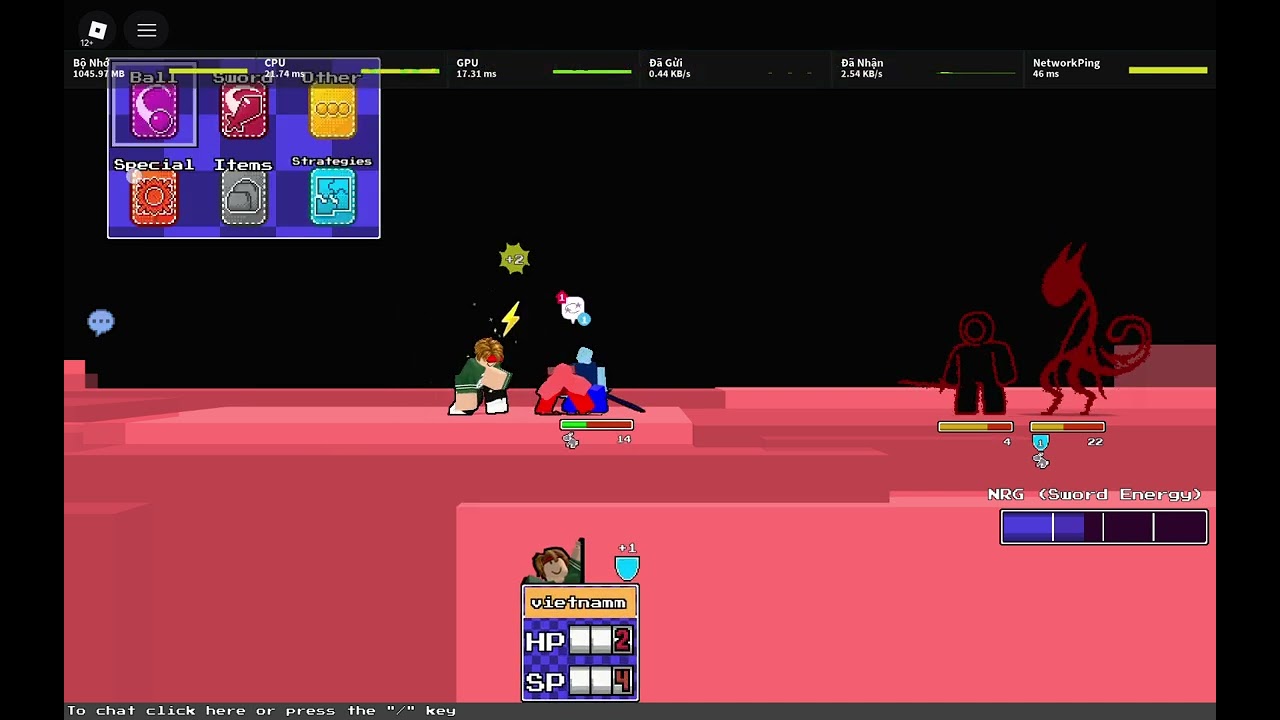Click the 0.44 KB/s sent value

[x=669, y=74]
